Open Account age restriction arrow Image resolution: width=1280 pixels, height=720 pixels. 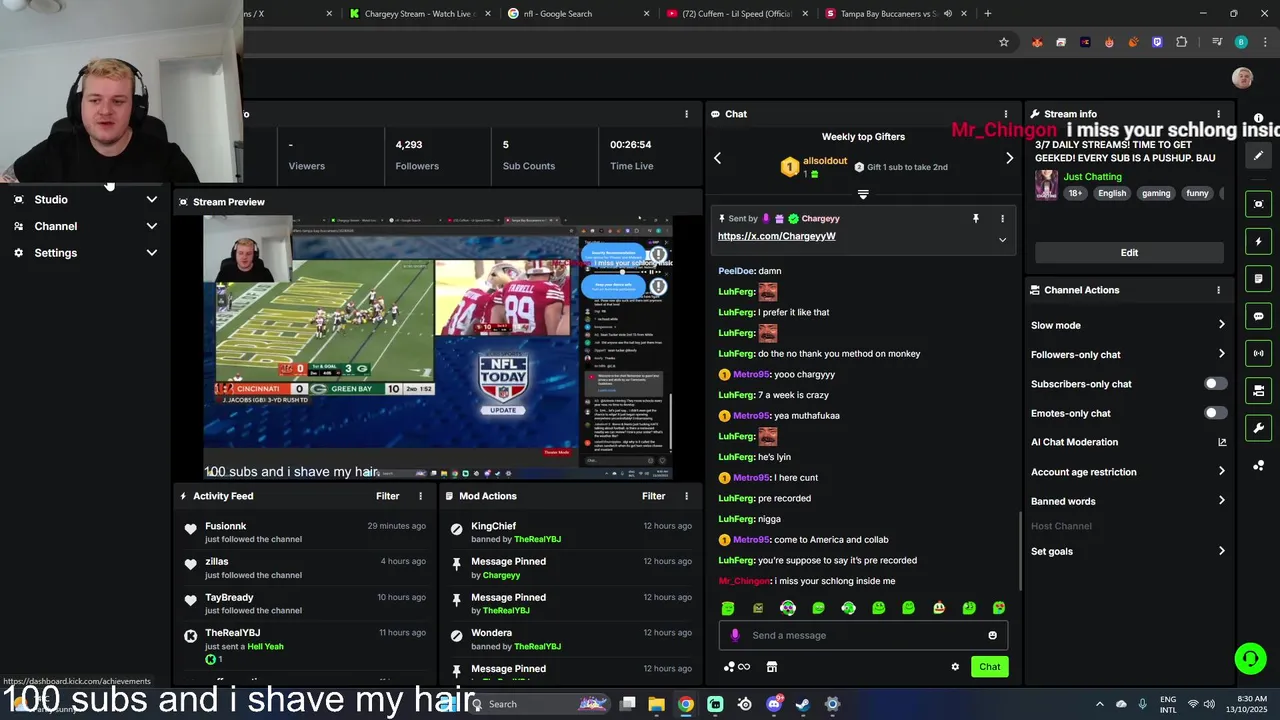click(1221, 472)
